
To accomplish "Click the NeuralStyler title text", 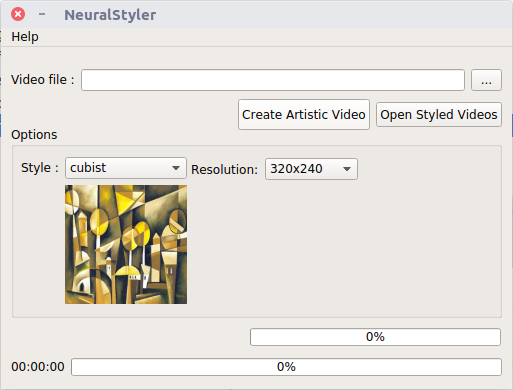I will pos(110,15).
